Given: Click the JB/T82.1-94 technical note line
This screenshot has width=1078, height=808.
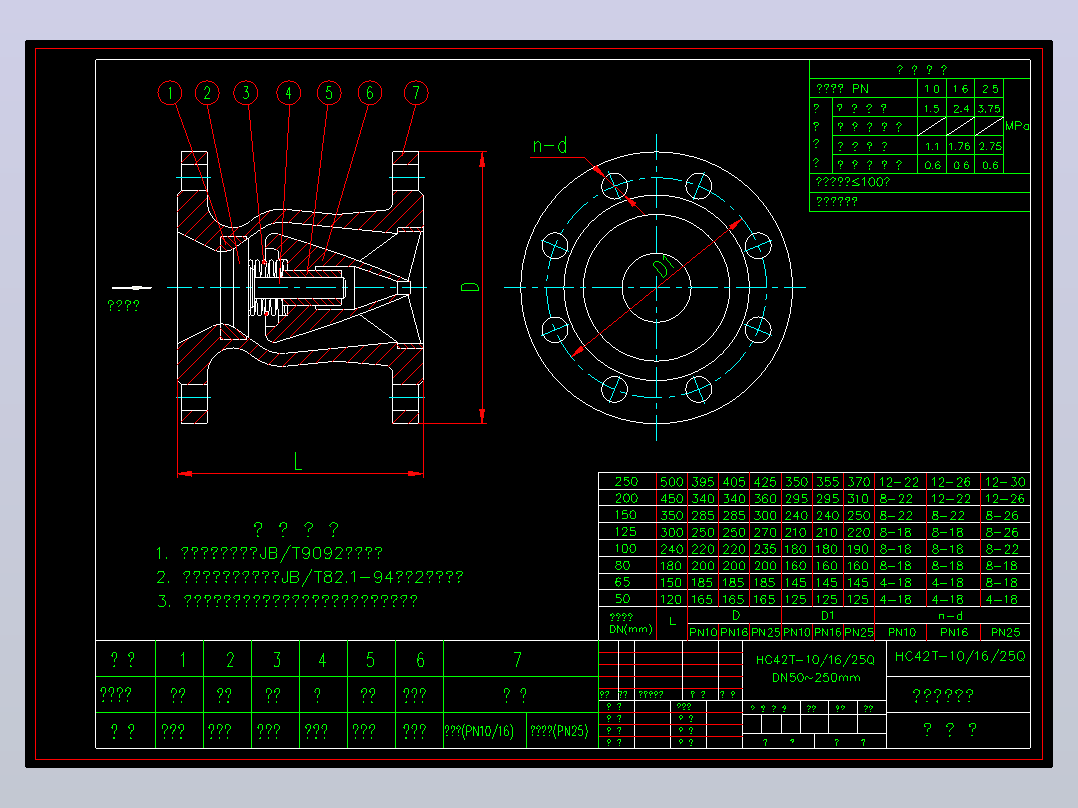Looking at the screenshot, I should (309, 576).
